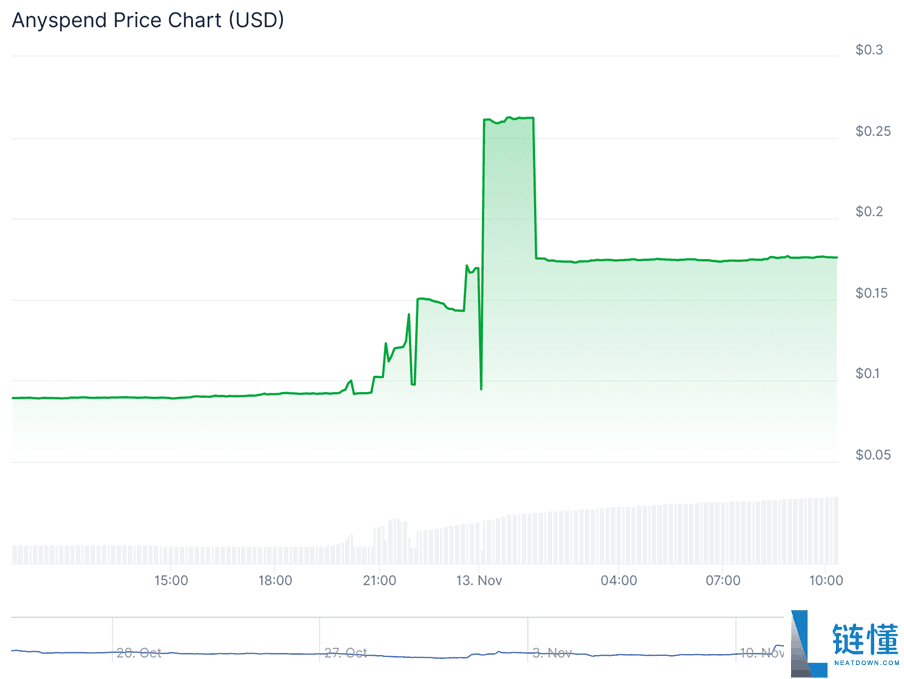This screenshot has height=679, width=904.
Task: Click the $0.05 y-axis label
Action: 869,455
